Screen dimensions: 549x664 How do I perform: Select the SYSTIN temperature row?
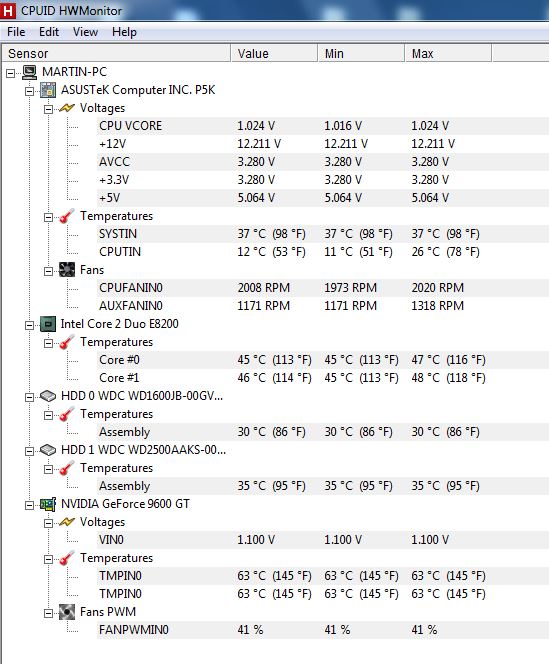[x=323, y=234]
